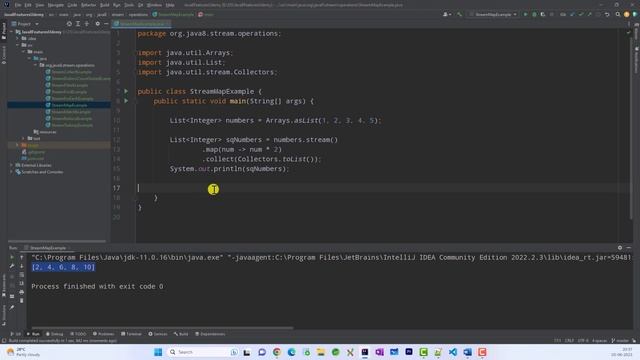Open the TODO tool window button

pyautogui.click(x=78, y=334)
